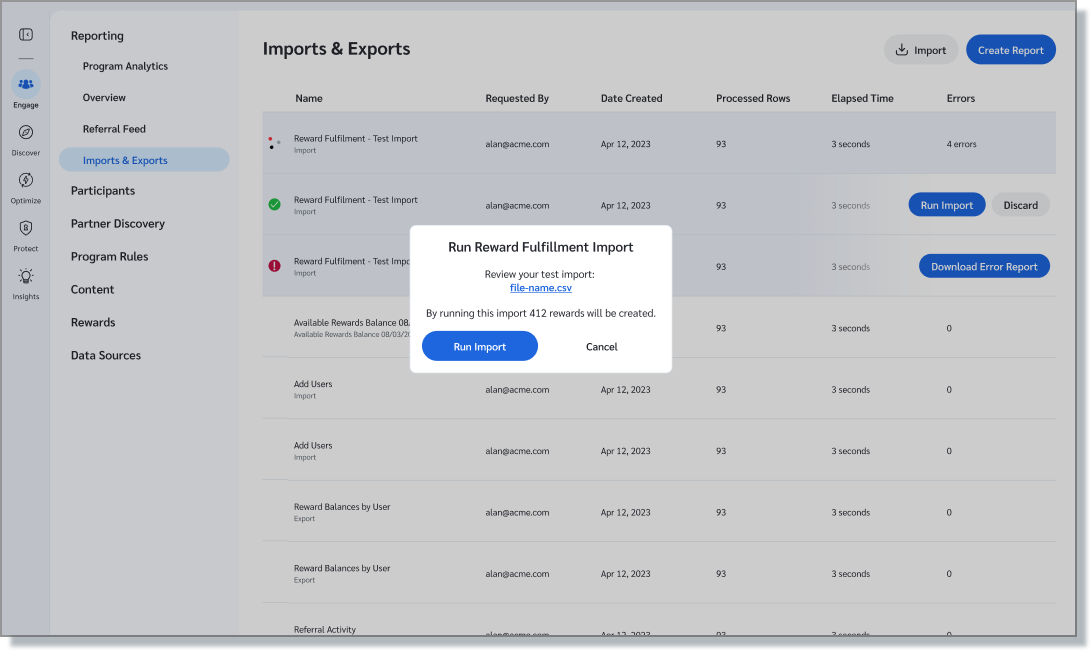This screenshot has height=651, width=1091.
Task: Select Program Analytics in the Reporting menu
Action: tap(125, 66)
